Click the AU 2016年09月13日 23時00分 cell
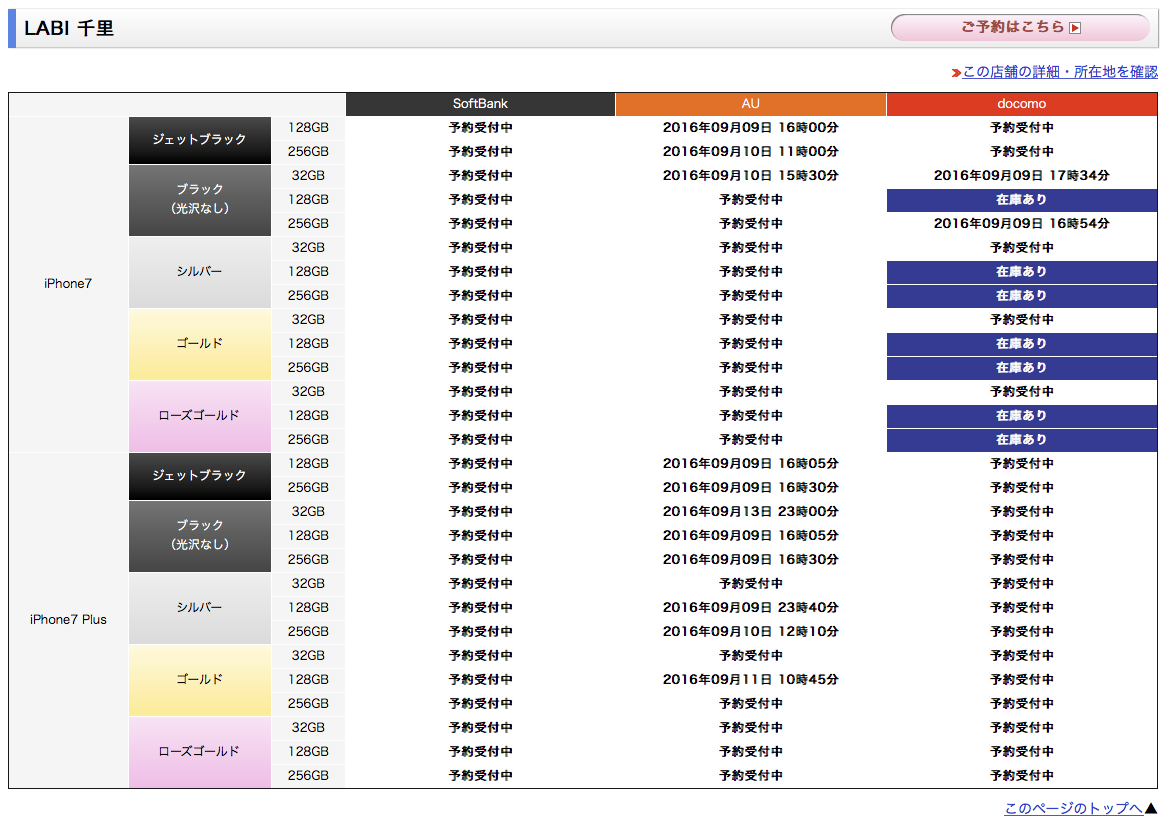 [x=750, y=512]
